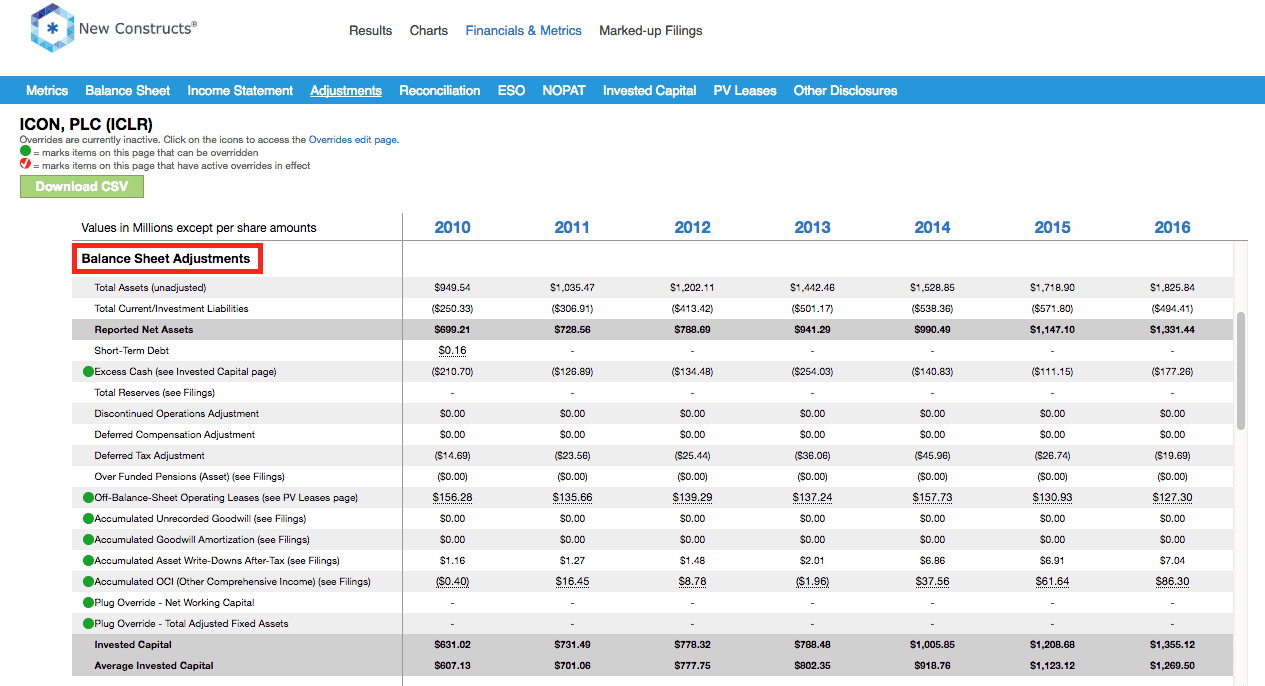View the Other Disclosures tab
Image resolution: width=1265 pixels, height=686 pixels.
tap(845, 90)
